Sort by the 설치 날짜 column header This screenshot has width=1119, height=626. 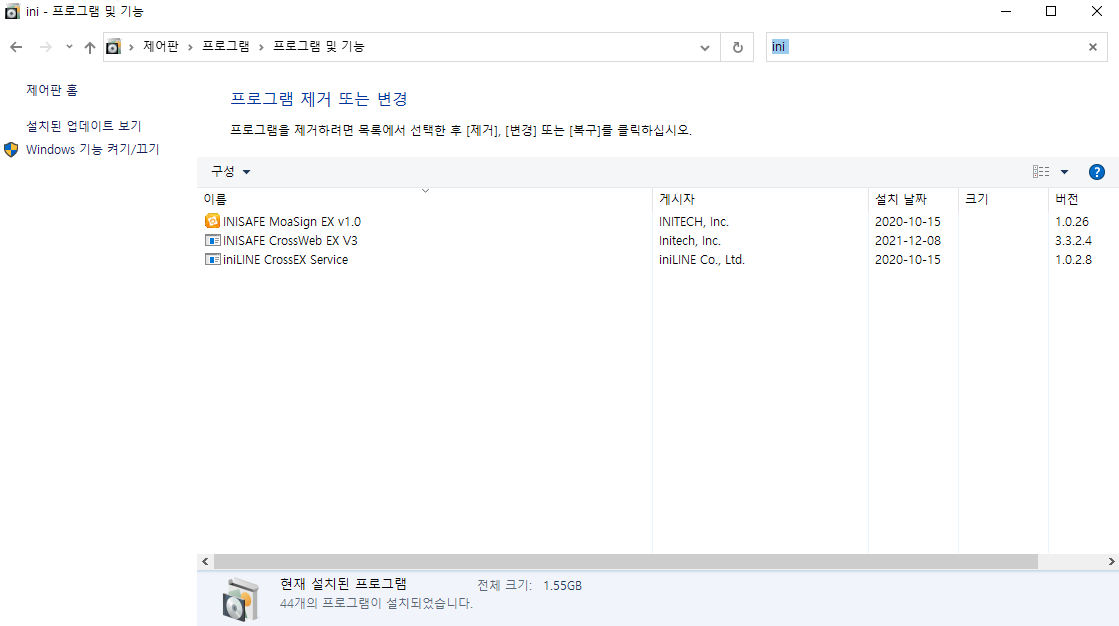pyautogui.click(x=913, y=199)
